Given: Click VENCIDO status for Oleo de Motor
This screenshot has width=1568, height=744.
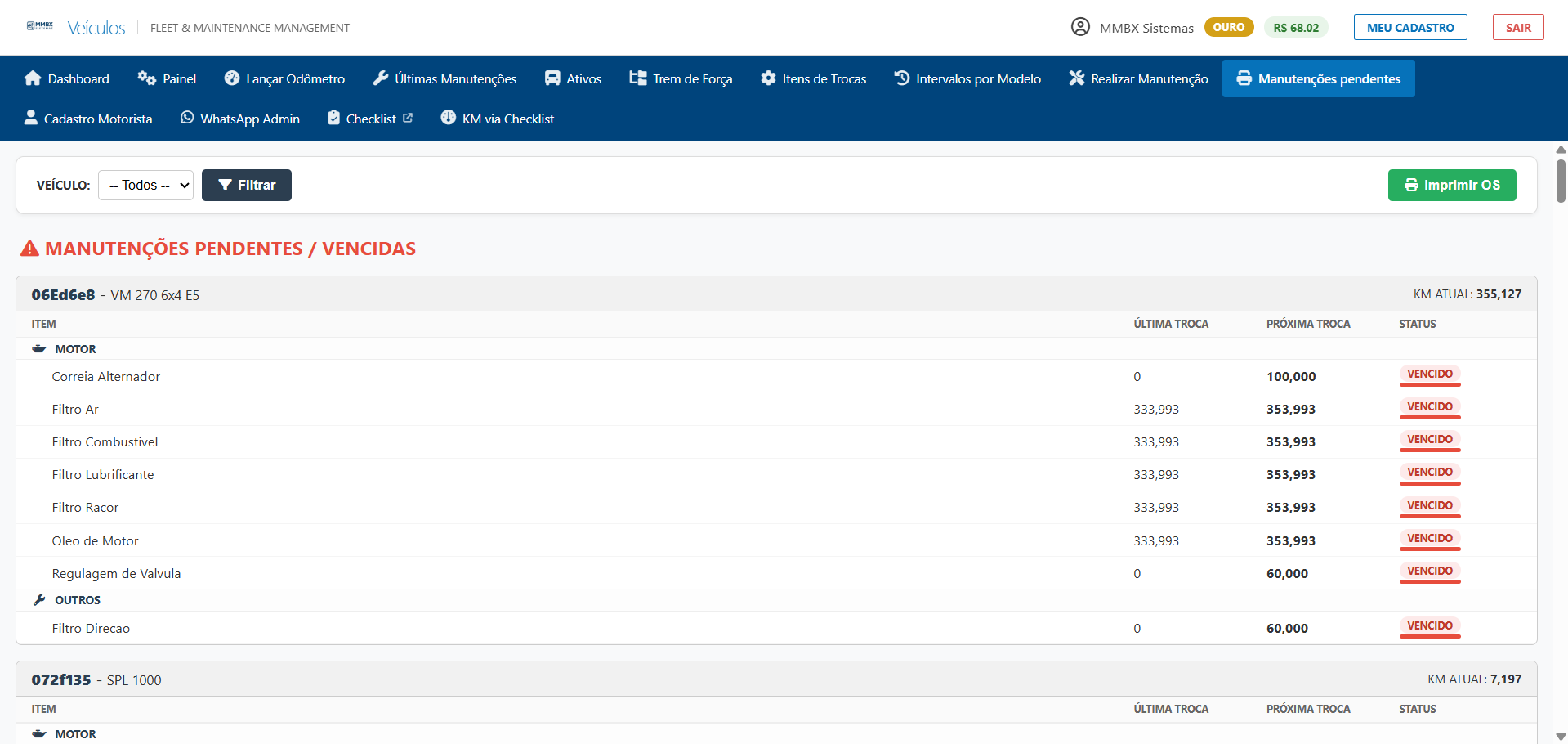Looking at the screenshot, I should click(1430, 539).
